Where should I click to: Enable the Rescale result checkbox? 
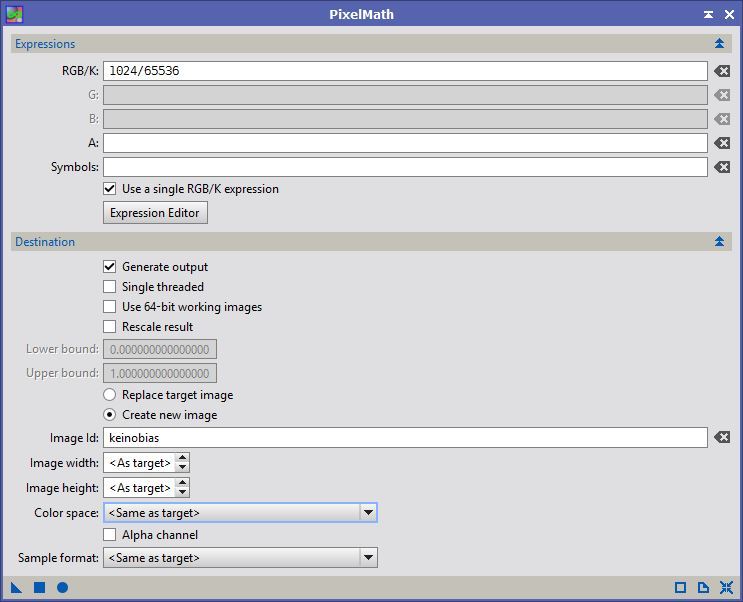(110, 327)
